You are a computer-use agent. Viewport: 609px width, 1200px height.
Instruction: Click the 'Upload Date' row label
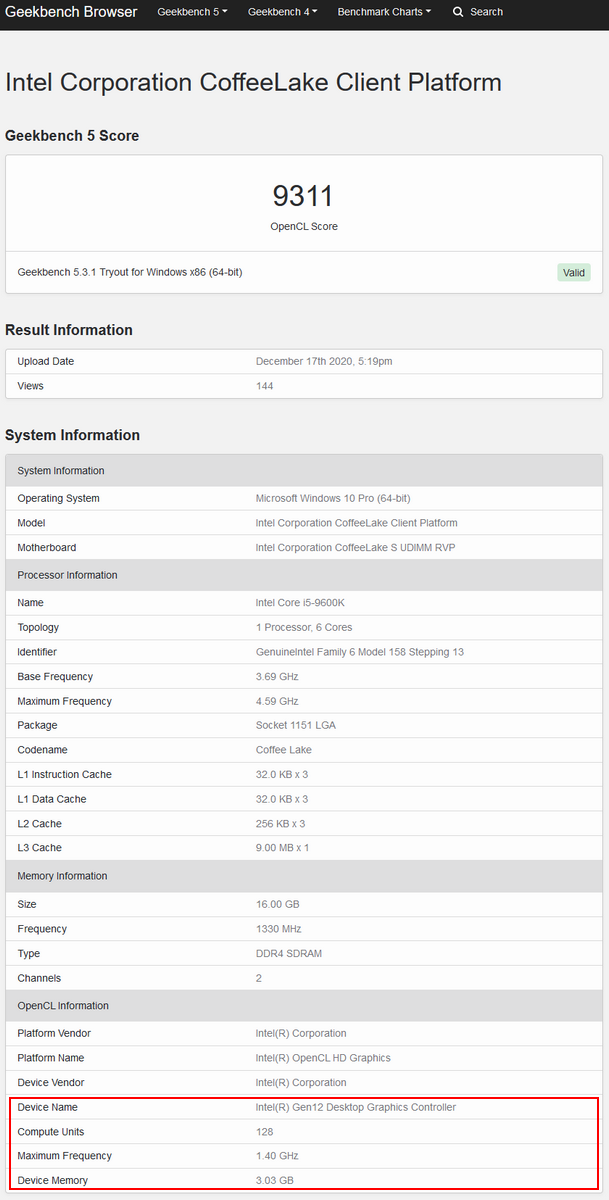pos(46,361)
